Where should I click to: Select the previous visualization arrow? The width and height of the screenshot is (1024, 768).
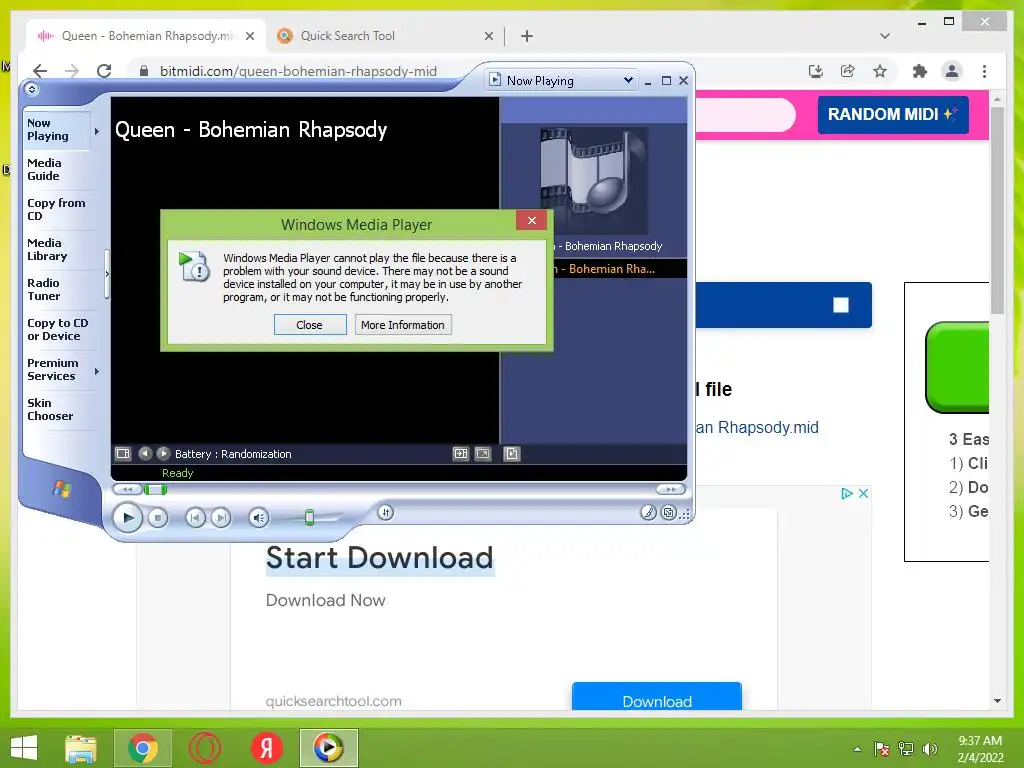145,453
